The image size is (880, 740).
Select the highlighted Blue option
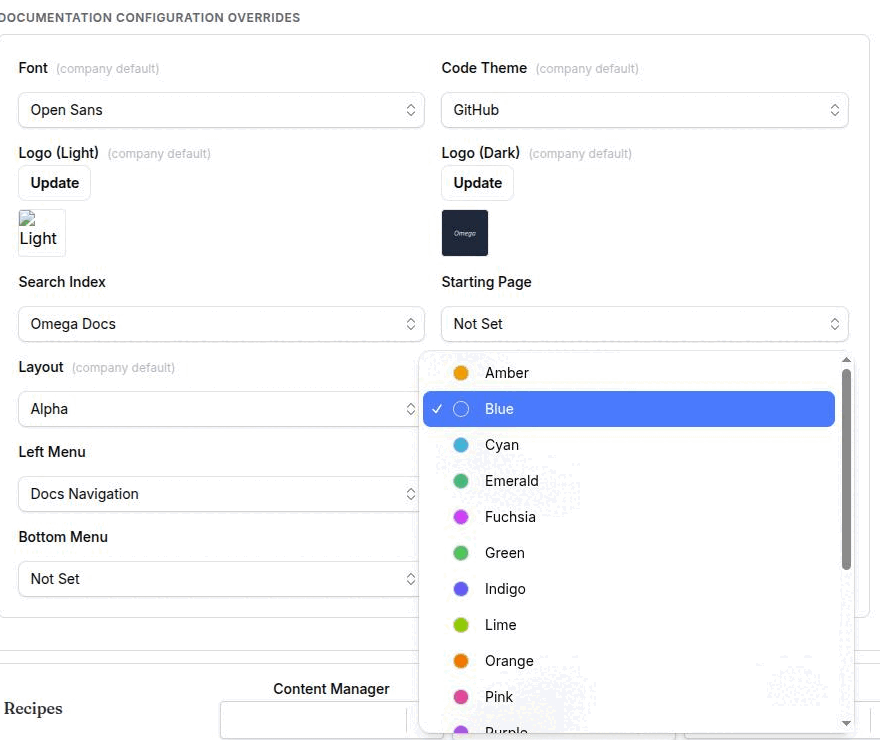629,409
